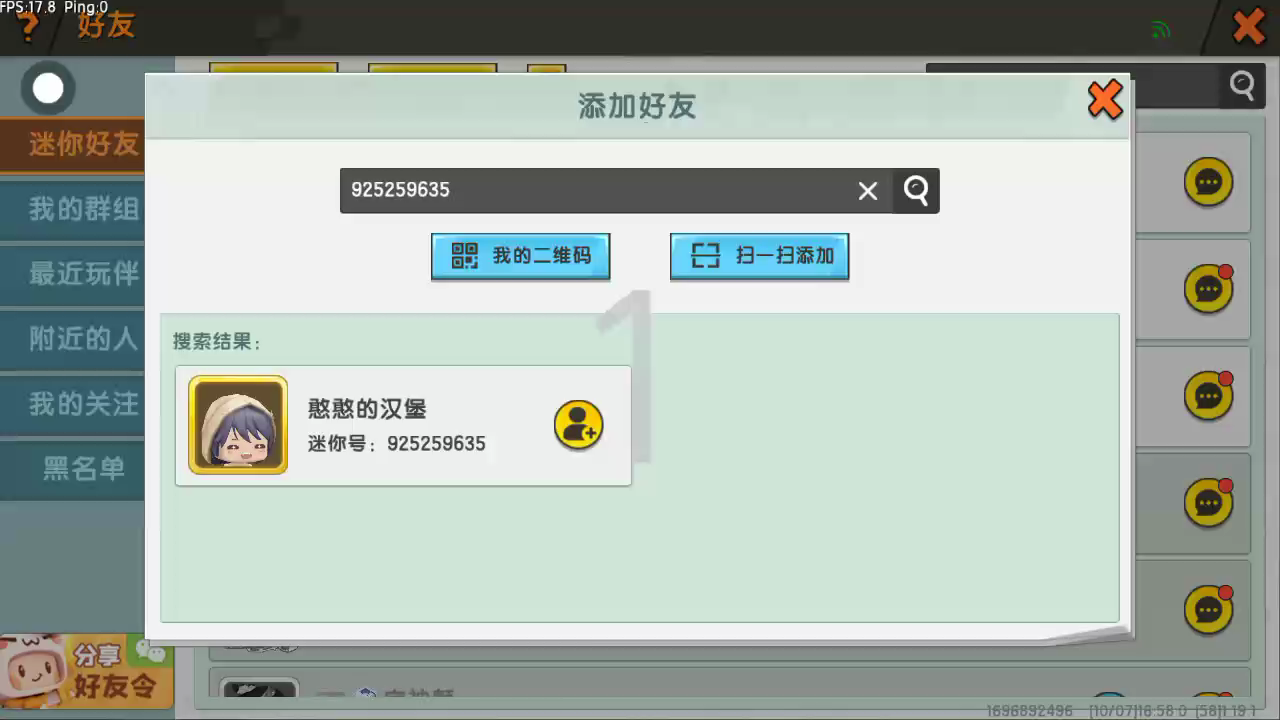Click the friend list search magnifier behind dialog

click(x=1242, y=86)
